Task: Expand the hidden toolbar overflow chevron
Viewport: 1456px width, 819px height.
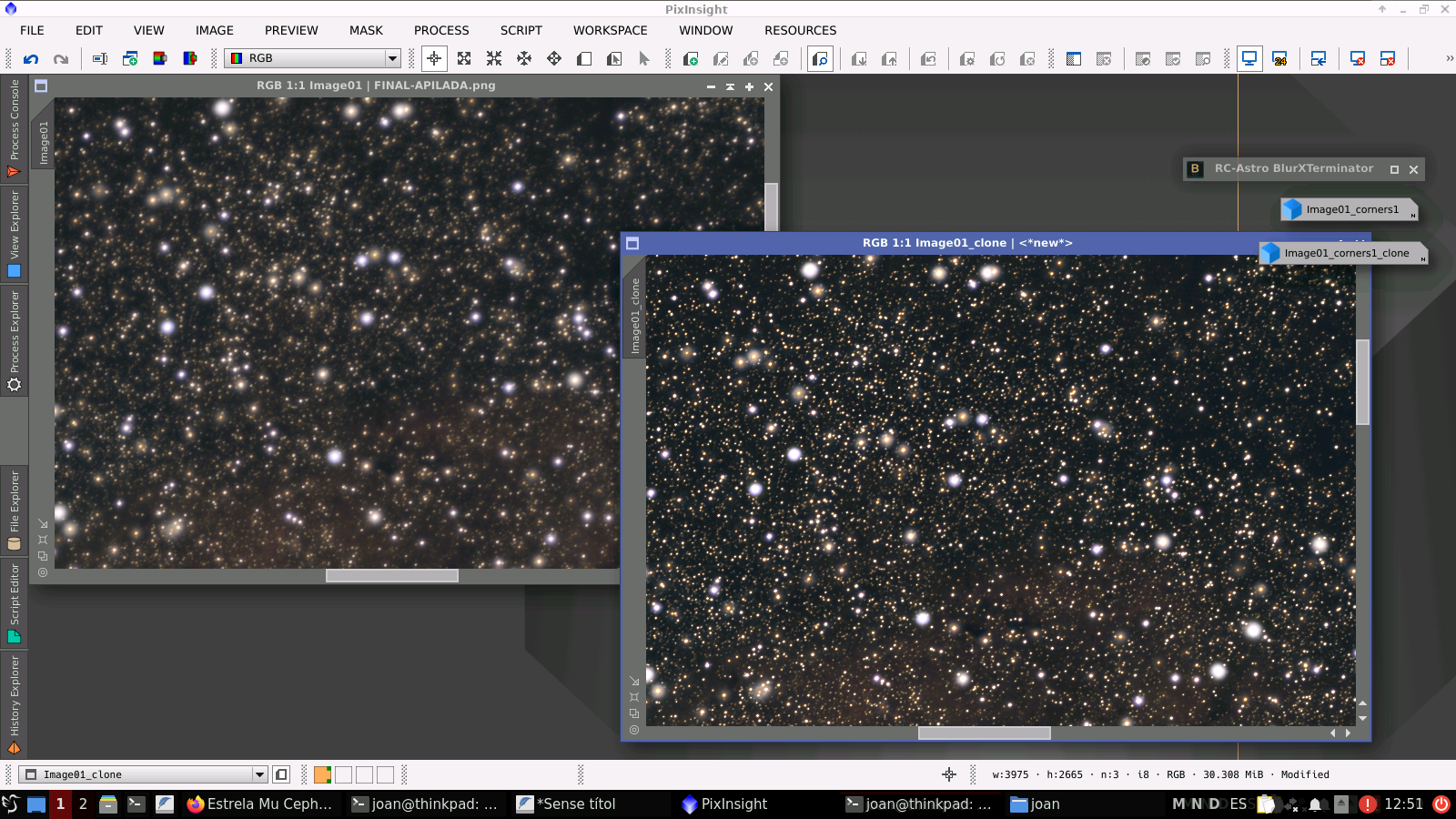Action: pyautogui.click(x=1449, y=58)
